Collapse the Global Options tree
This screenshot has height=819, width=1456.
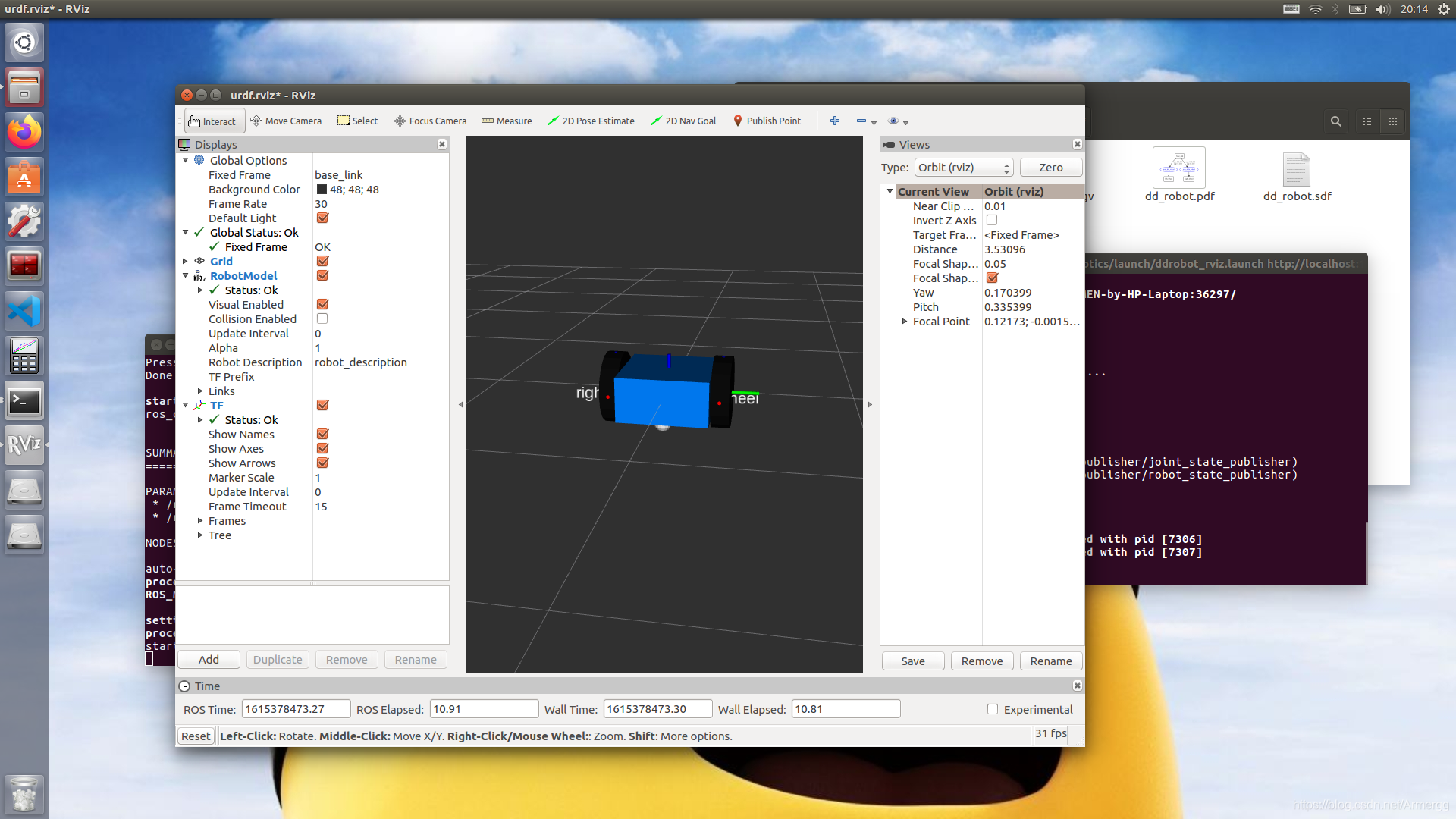185,161
